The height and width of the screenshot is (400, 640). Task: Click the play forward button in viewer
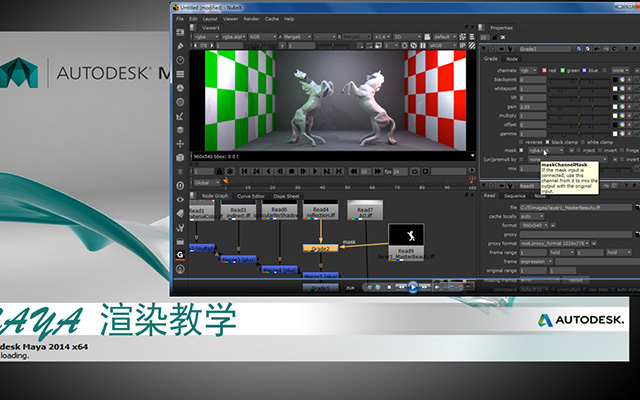315,171
